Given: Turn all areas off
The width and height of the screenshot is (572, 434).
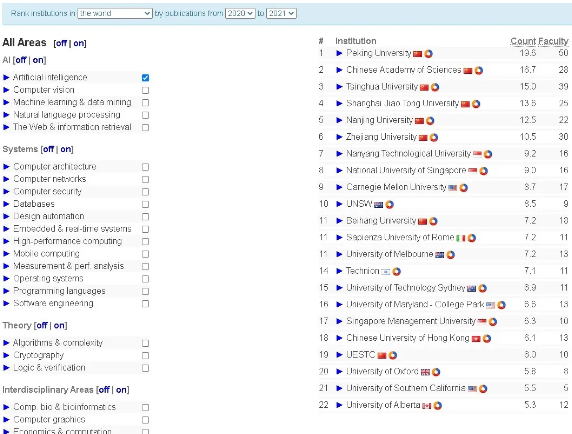Looking at the screenshot, I should click(x=61, y=43).
